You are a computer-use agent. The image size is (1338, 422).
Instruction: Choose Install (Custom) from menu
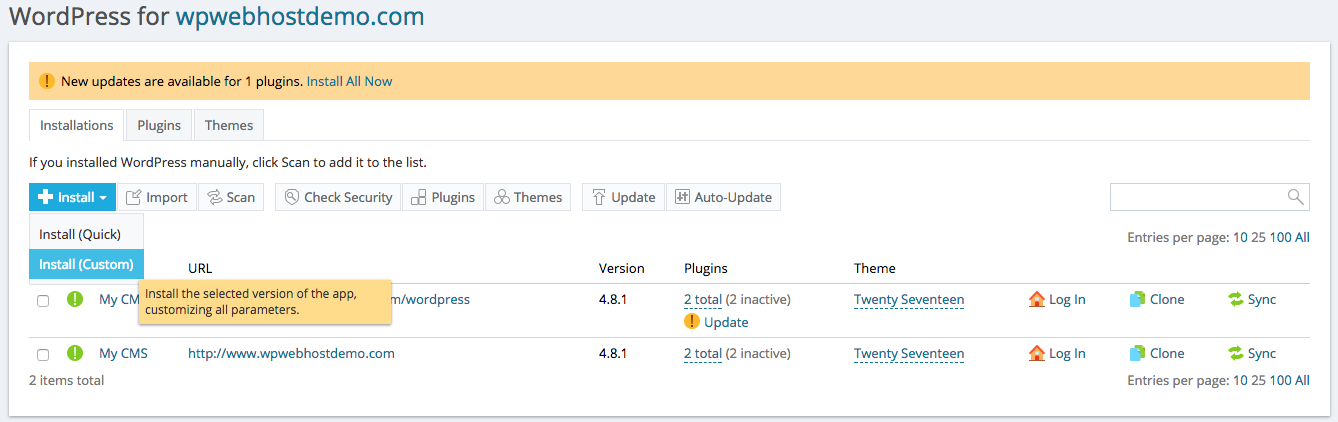pyautogui.click(x=87, y=264)
